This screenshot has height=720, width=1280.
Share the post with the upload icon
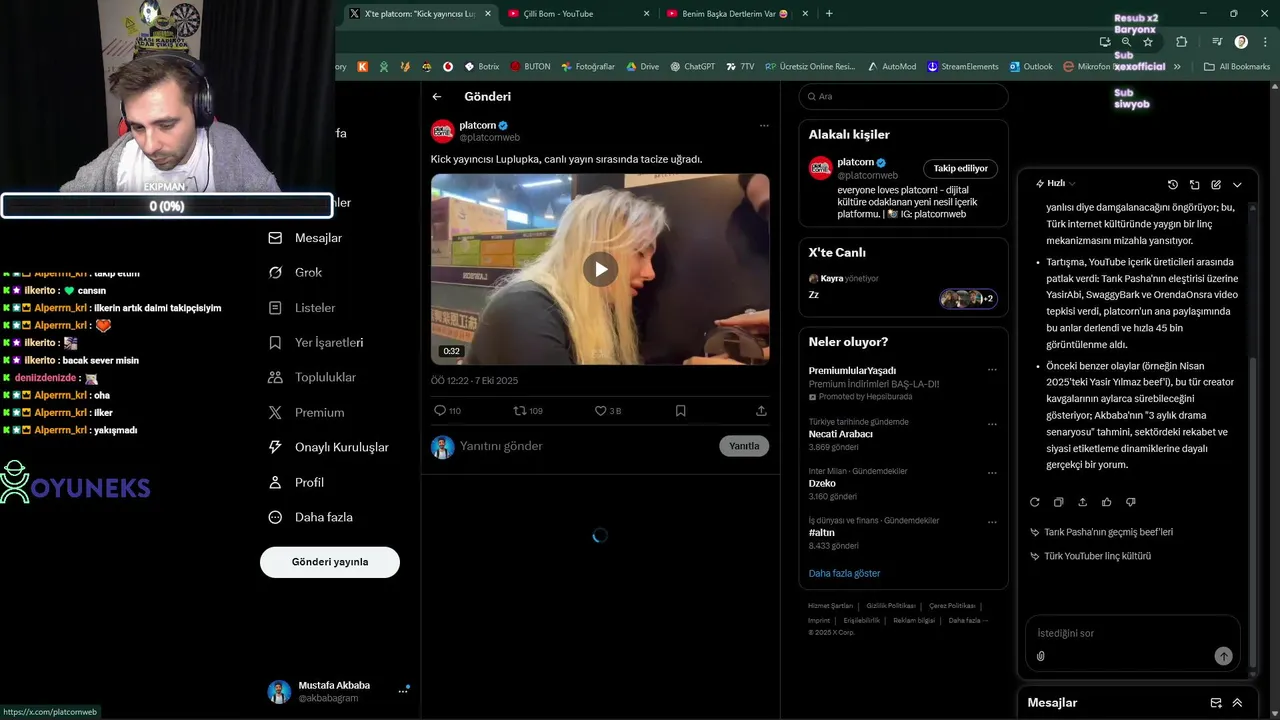pos(761,411)
